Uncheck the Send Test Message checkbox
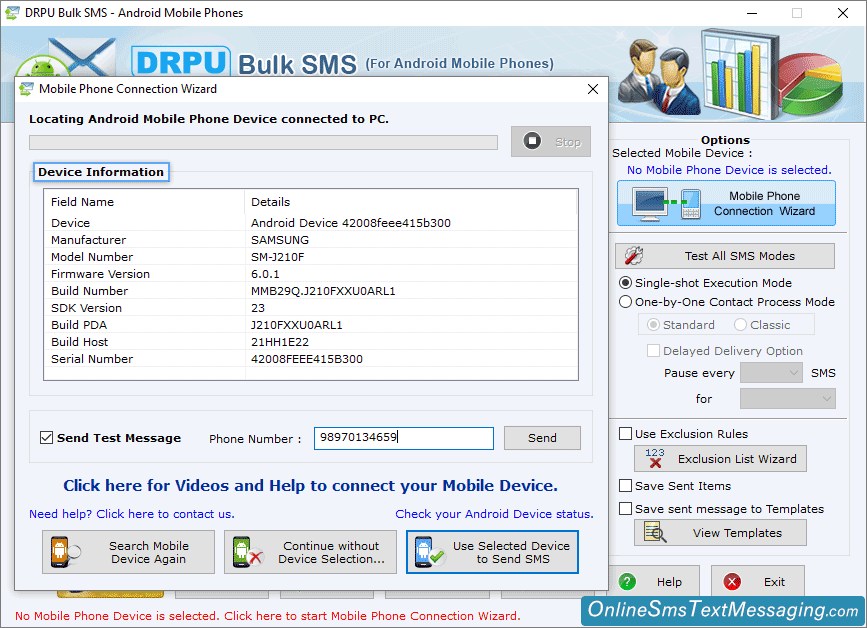867x628 pixels. 46,438
